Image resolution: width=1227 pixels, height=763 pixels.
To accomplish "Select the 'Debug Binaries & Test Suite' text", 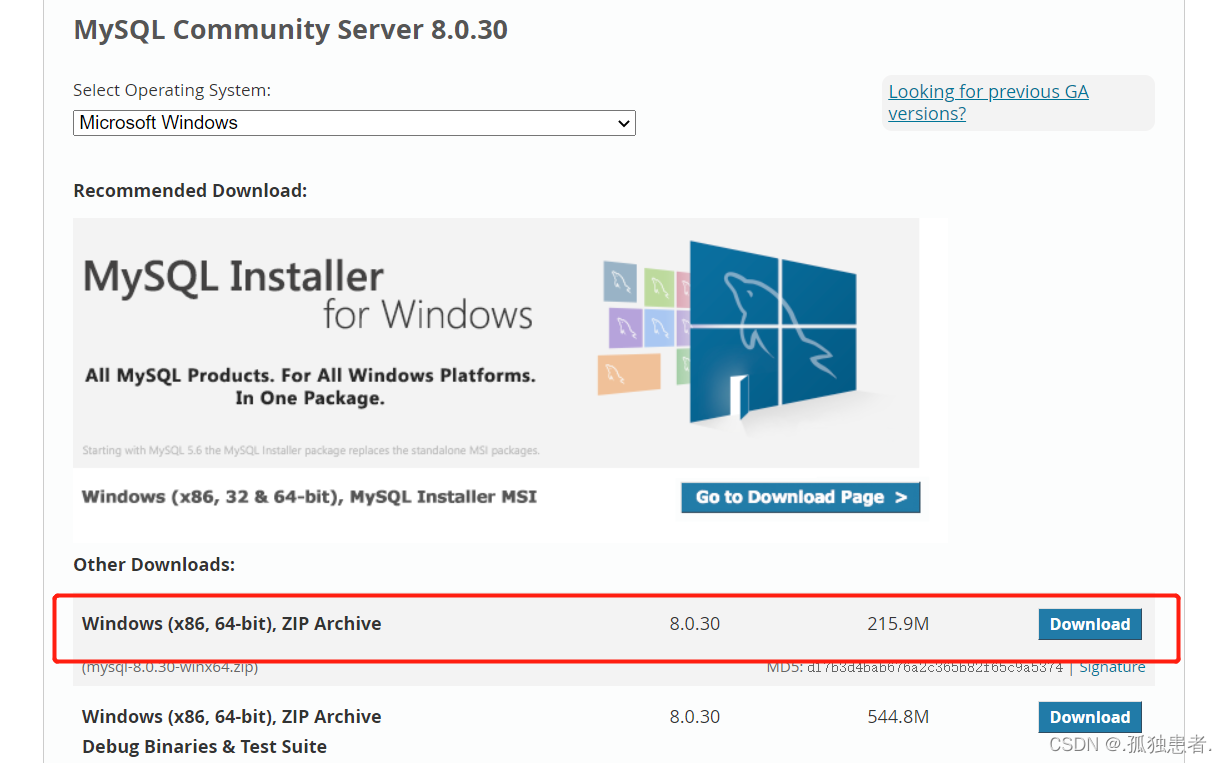I will 205,747.
